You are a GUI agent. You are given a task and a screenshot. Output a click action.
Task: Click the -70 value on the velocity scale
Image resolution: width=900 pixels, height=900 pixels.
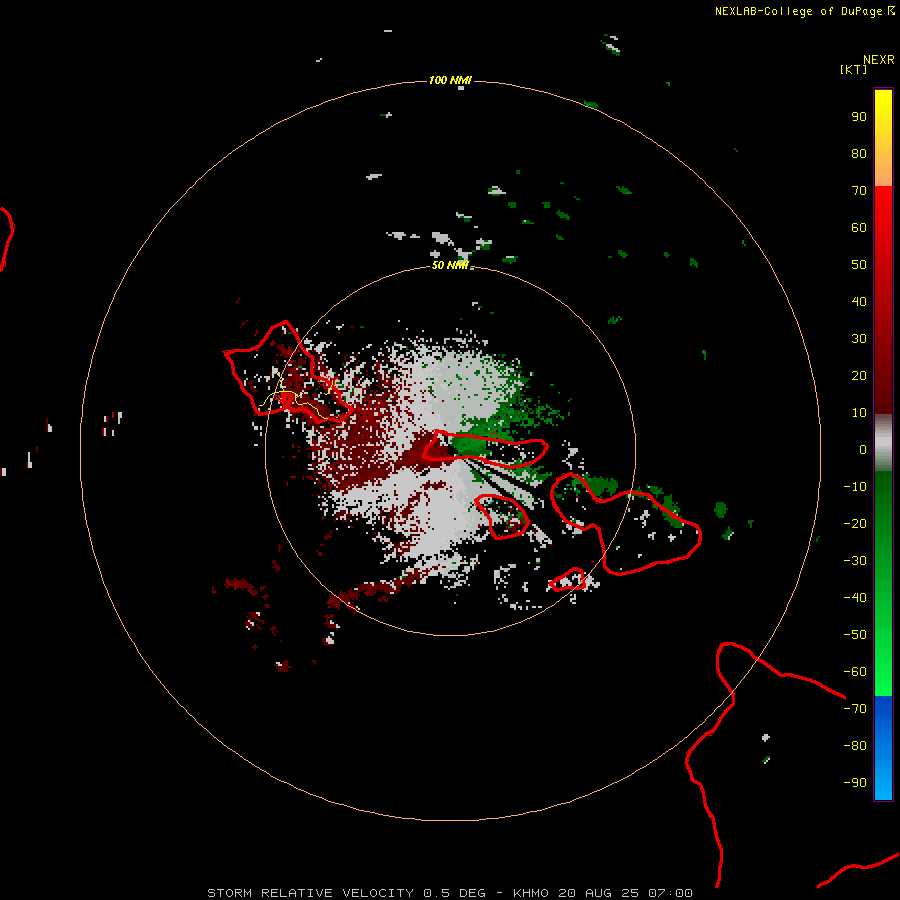[x=855, y=709]
